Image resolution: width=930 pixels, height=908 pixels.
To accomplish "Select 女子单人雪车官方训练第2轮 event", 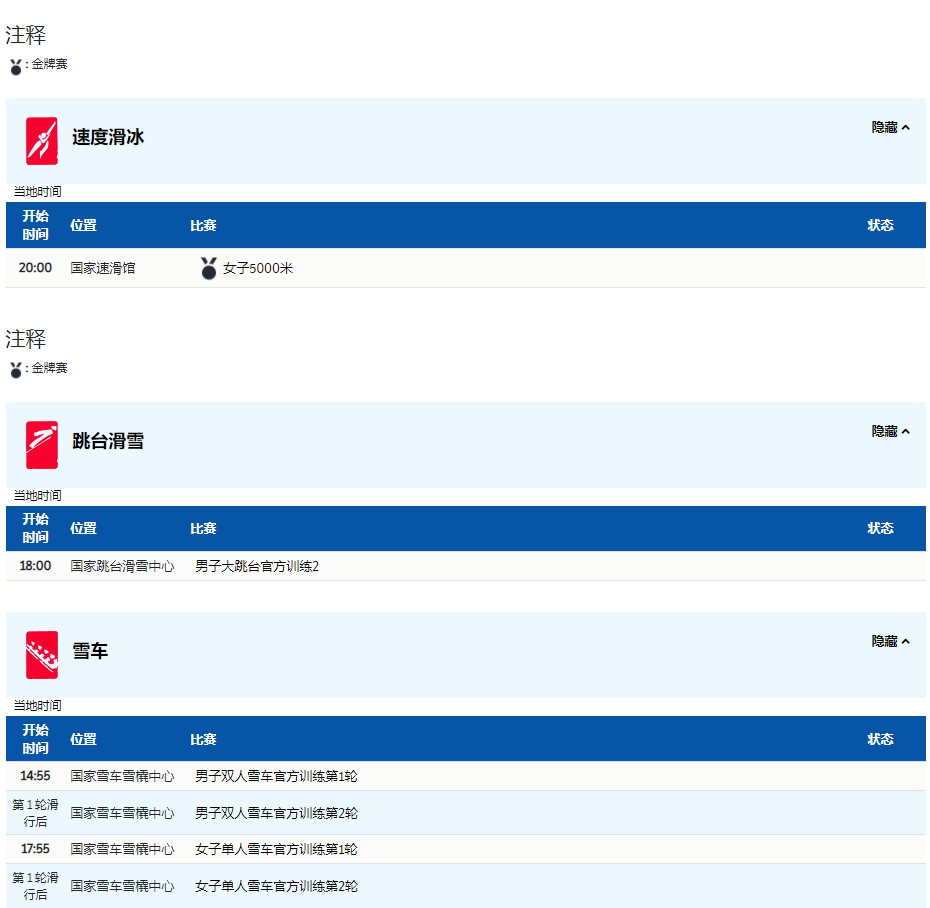I will [276, 886].
